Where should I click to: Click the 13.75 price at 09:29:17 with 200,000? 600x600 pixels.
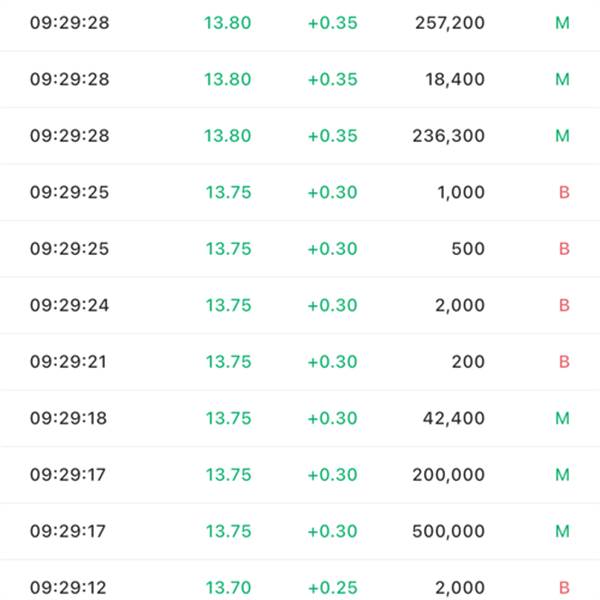[228, 474]
